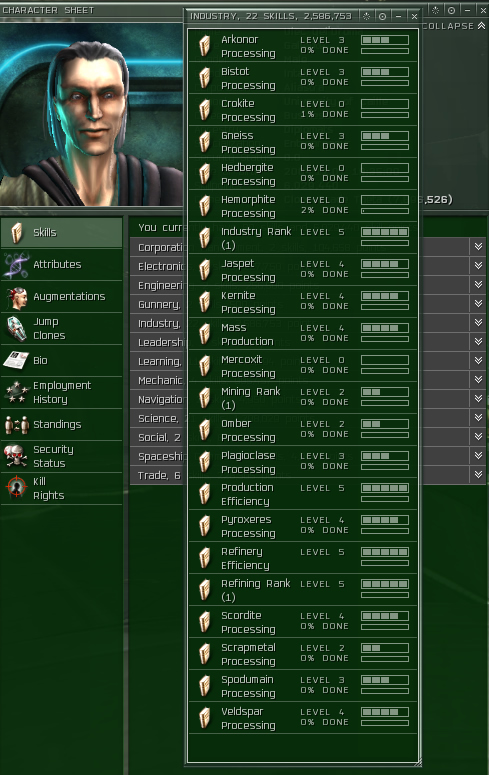Expand the Learning skill group chevron
This screenshot has width=489, height=775.
(478, 360)
